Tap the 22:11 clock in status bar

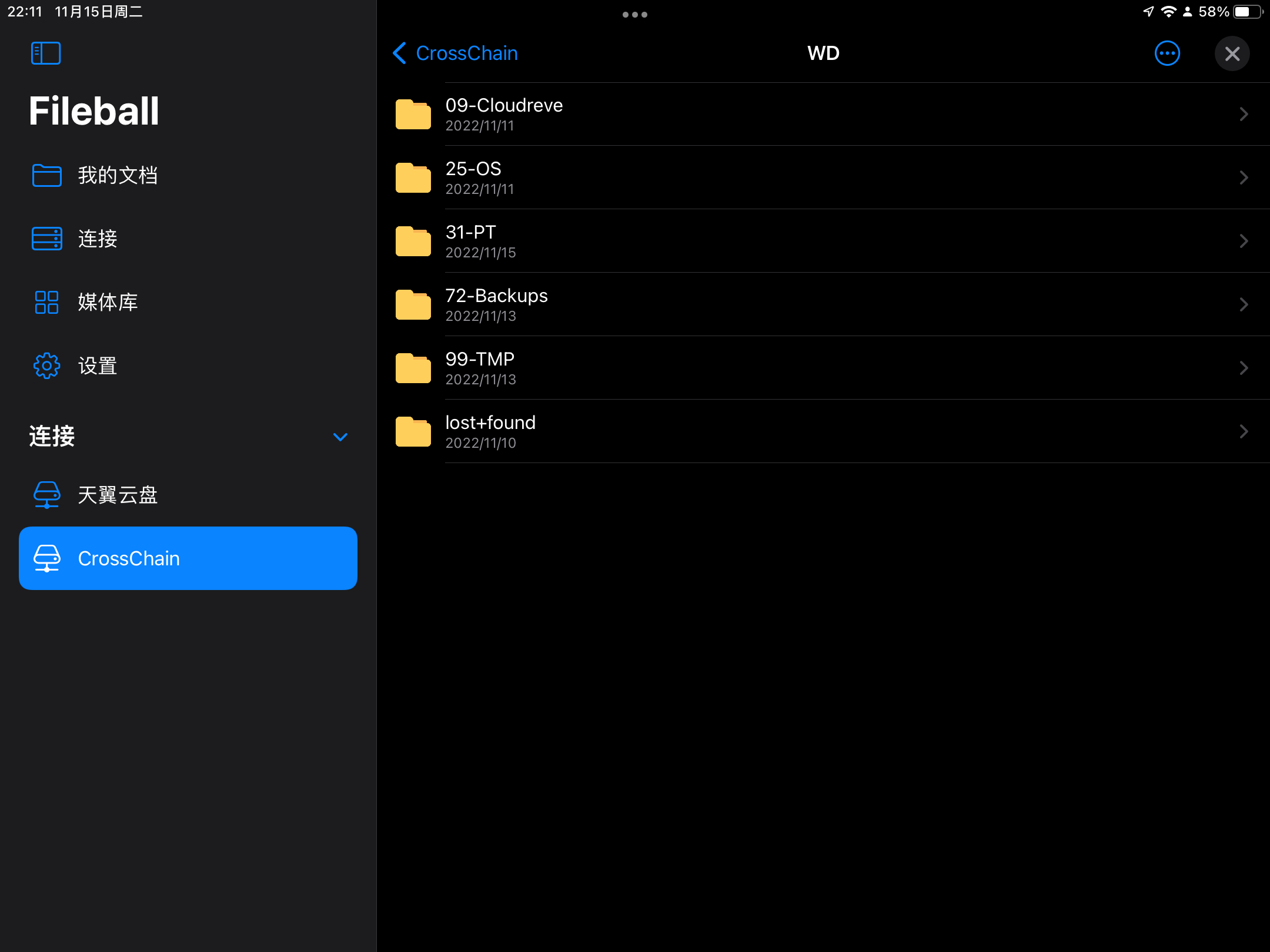[25, 12]
